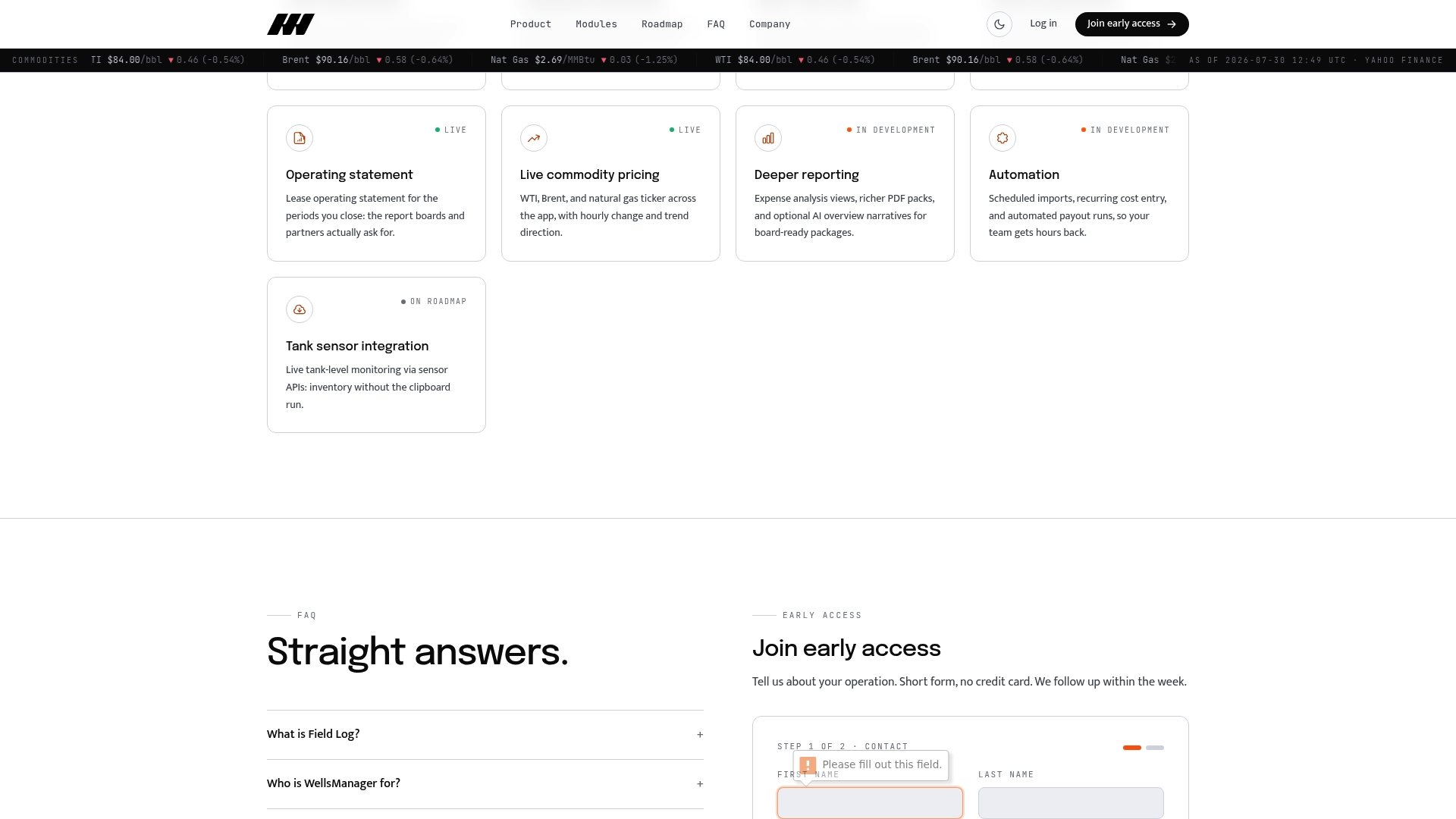Click the gray step two progress indicator
This screenshot has width=1456, height=819.
pyautogui.click(x=1155, y=748)
